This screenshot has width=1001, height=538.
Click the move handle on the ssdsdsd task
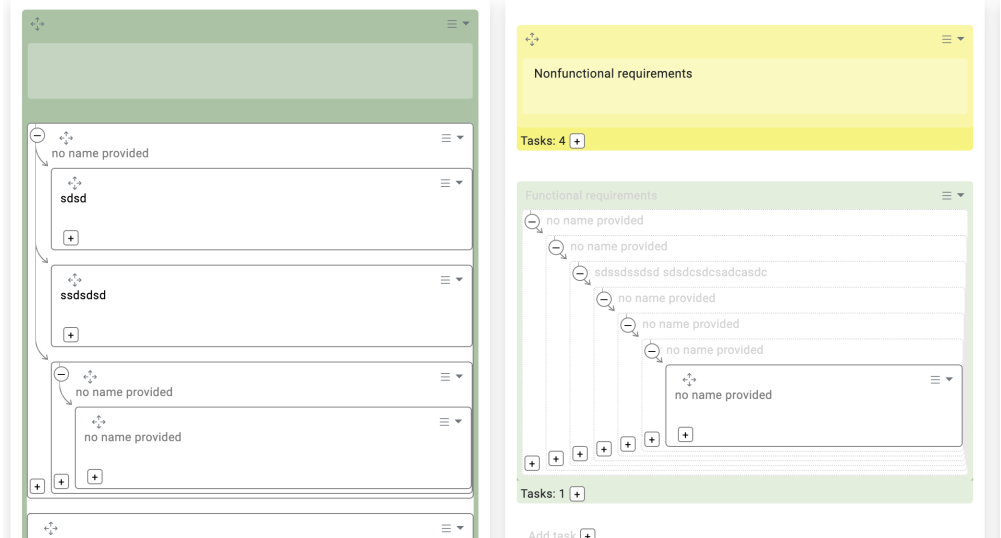[75, 280]
